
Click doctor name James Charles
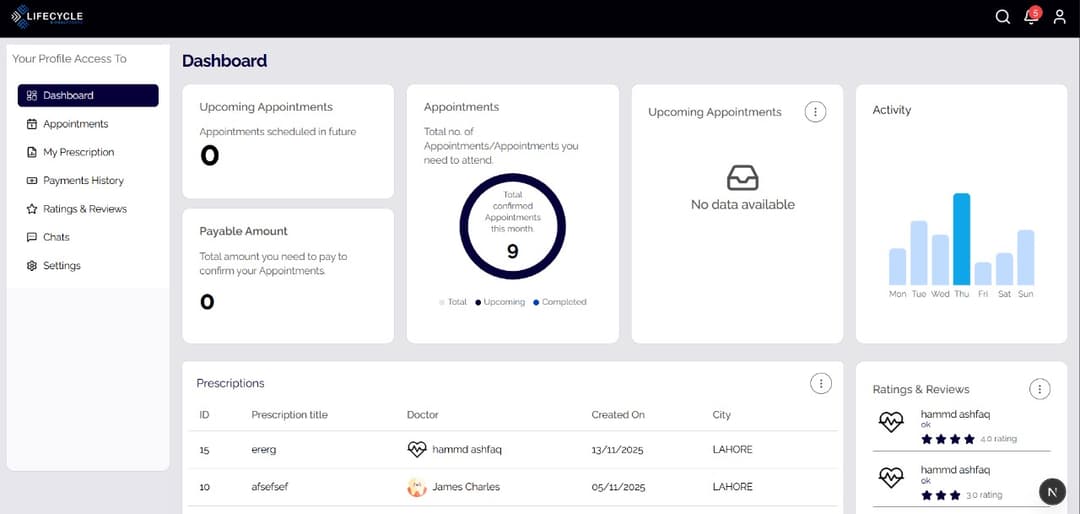pyautogui.click(x=466, y=487)
